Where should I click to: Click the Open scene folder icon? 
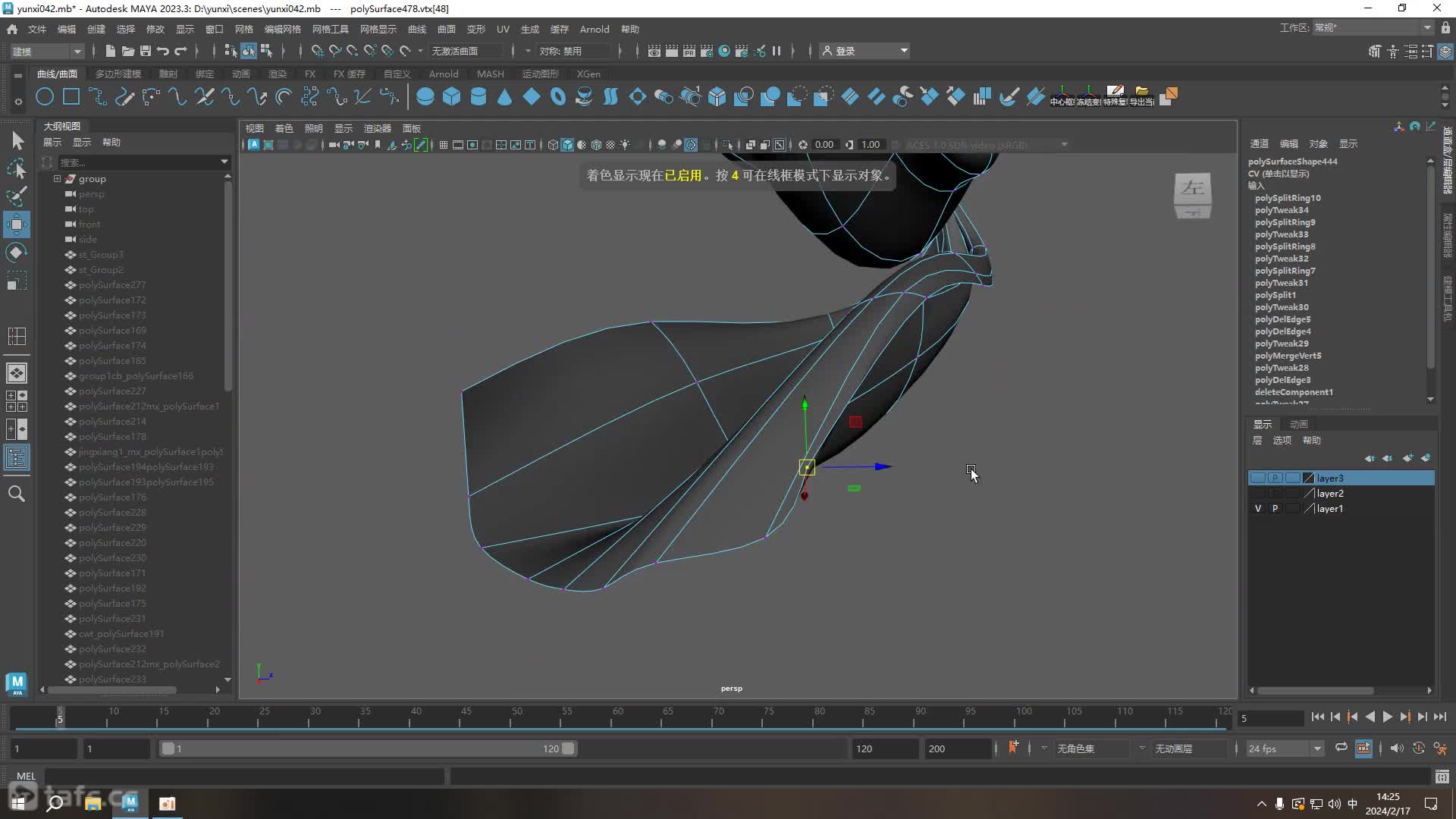pos(128,51)
